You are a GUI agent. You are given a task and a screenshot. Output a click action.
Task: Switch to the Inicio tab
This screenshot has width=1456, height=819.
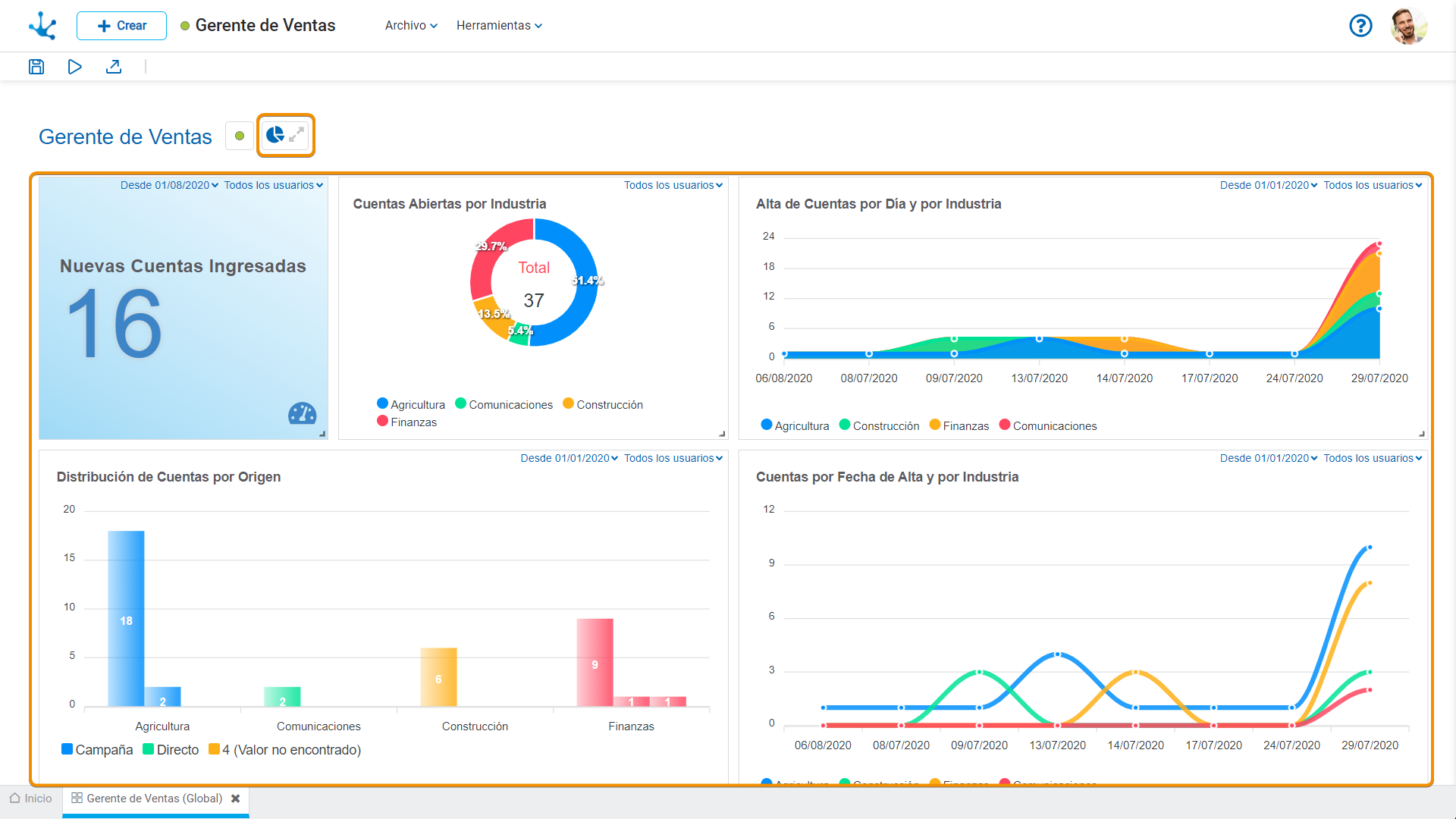point(31,799)
